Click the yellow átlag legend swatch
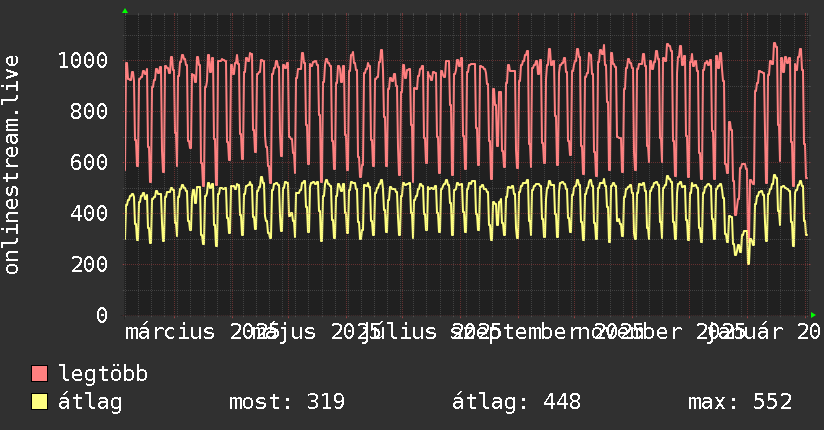The width and height of the screenshot is (824, 430). point(39,402)
